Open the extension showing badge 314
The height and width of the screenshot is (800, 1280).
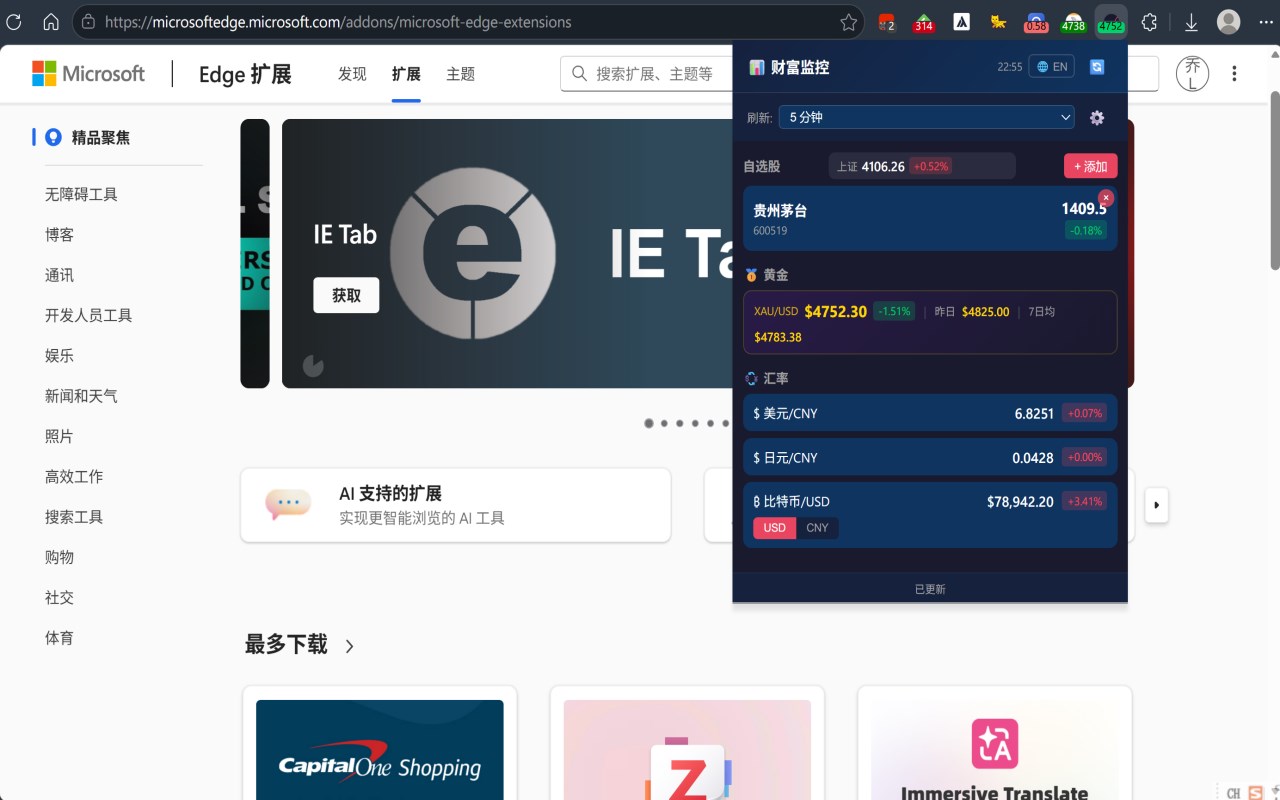pos(924,22)
